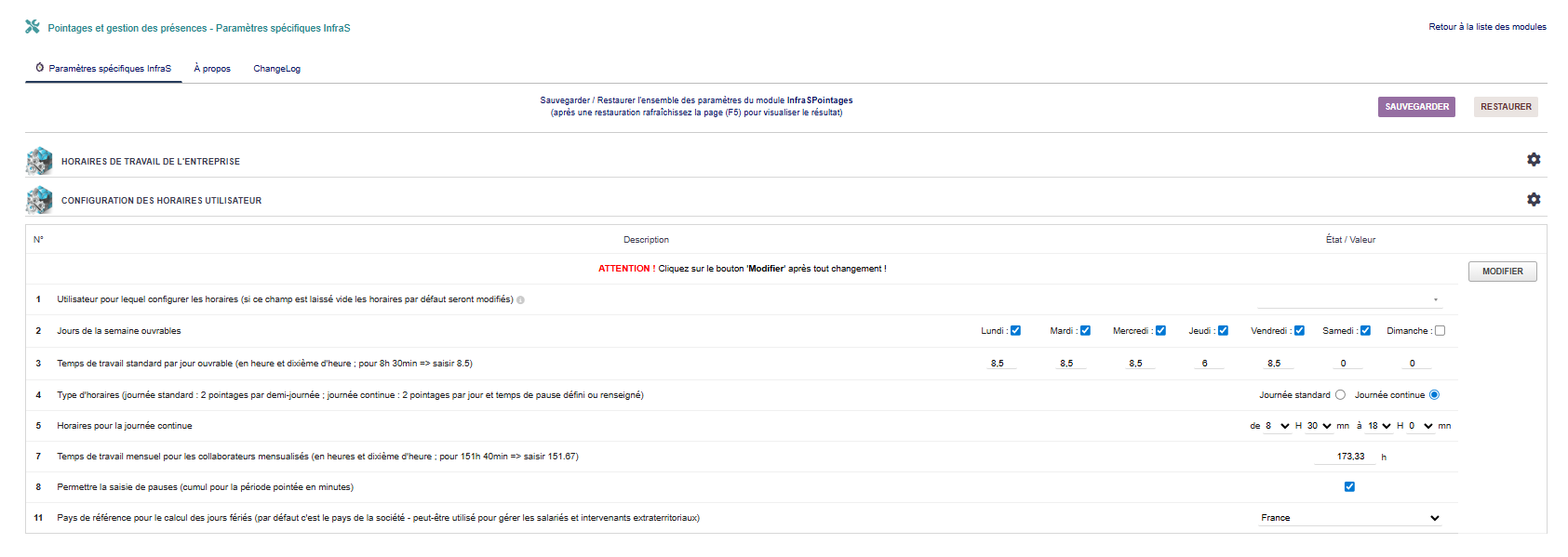1568x557 pixels.
Task: Open the user selection dropdown in row 1
Action: coord(1349,299)
